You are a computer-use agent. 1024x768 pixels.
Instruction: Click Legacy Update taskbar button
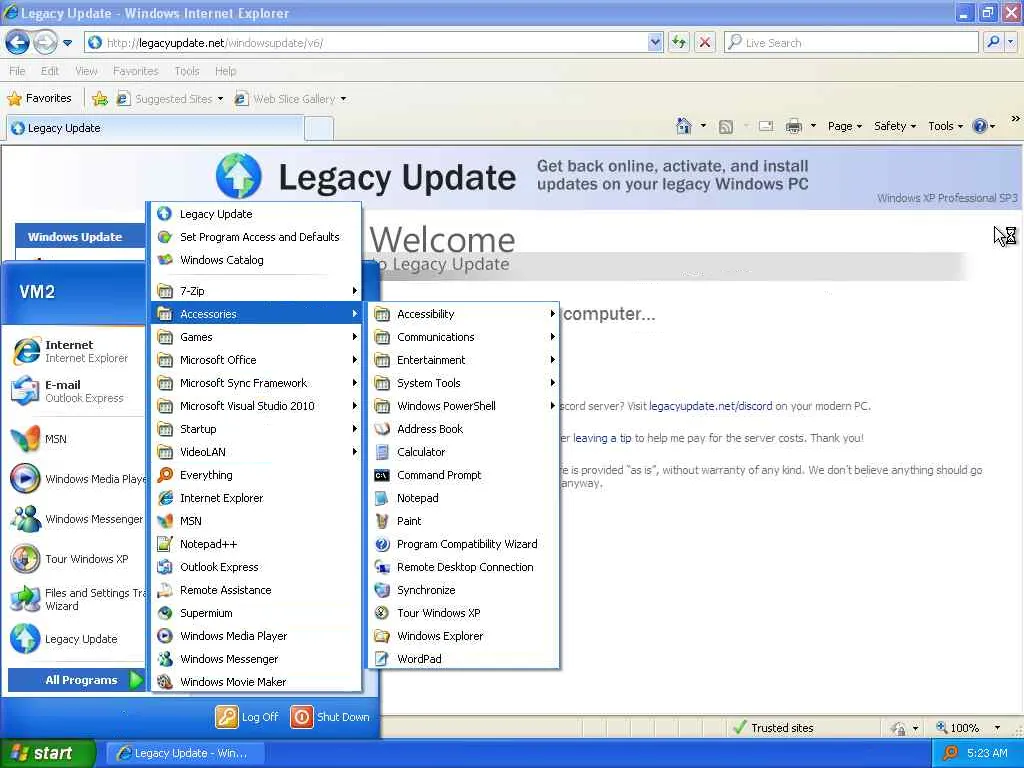tap(185, 753)
